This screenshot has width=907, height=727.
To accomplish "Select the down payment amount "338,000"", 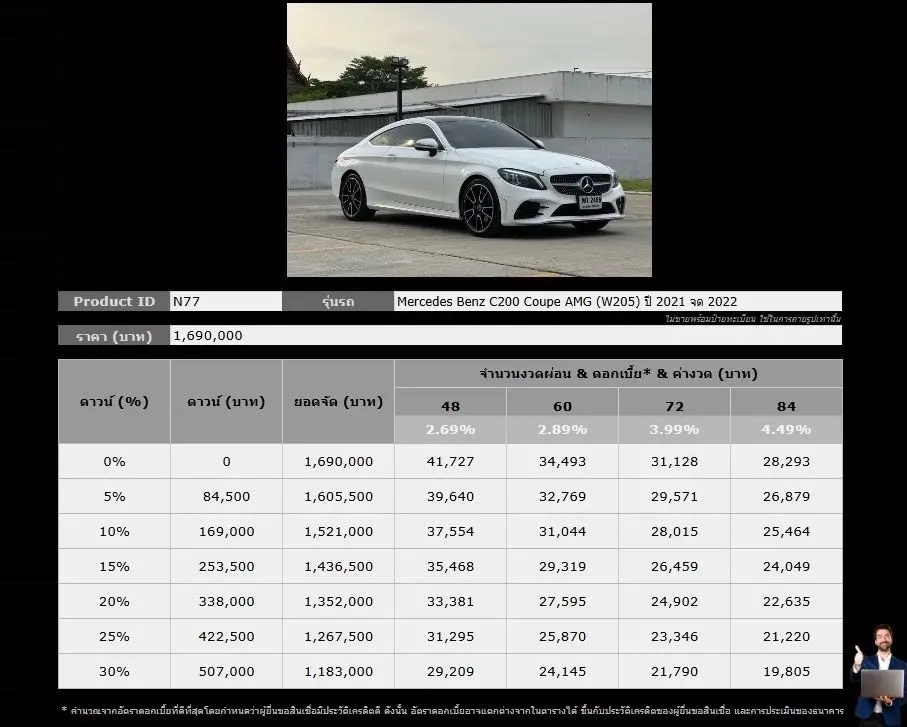I will pos(226,601).
